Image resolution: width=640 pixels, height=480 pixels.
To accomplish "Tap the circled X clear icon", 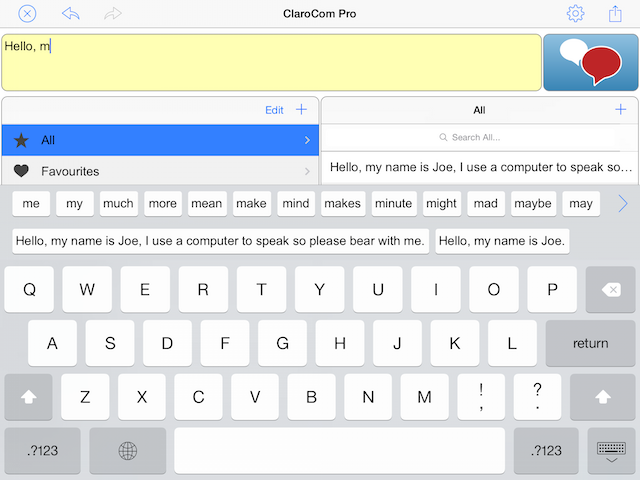I will point(27,14).
